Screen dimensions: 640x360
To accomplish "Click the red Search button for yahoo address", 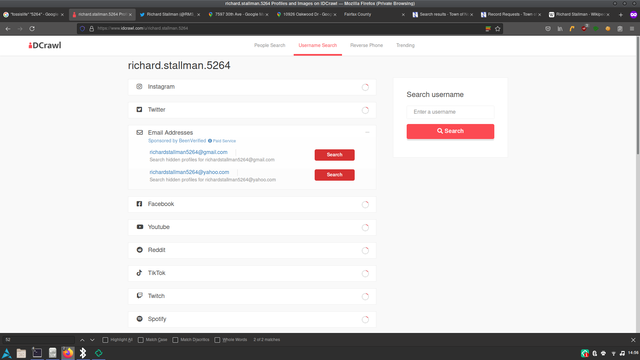I will [x=334, y=175].
